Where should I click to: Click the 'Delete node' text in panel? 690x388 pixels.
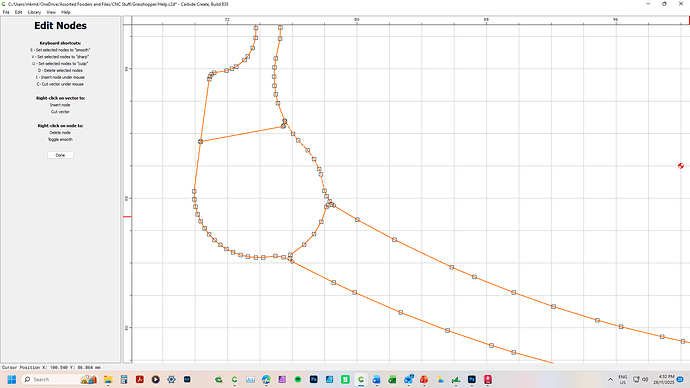[60, 132]
